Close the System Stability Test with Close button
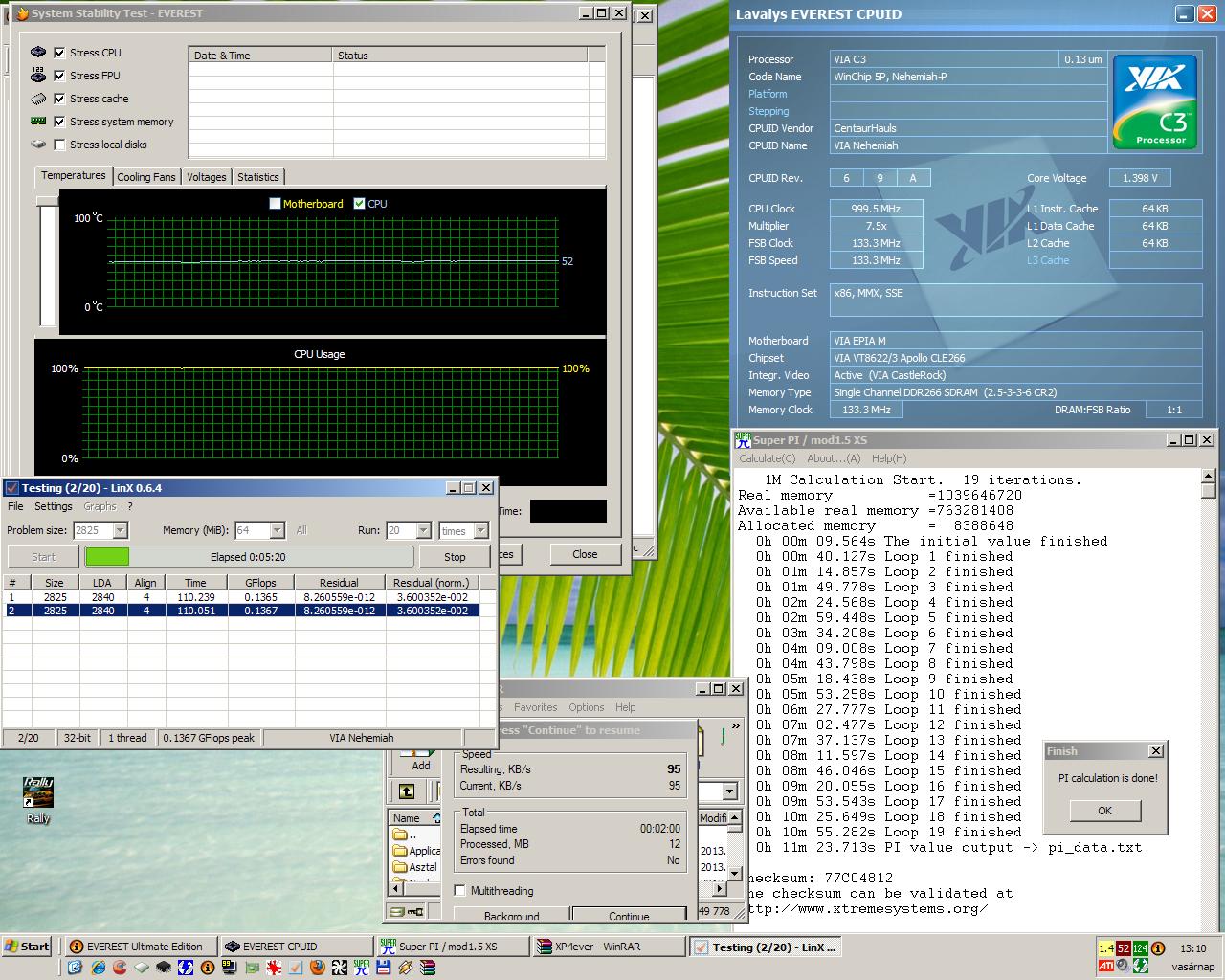Screen dimensions: 1225x980 pos(585,554)
